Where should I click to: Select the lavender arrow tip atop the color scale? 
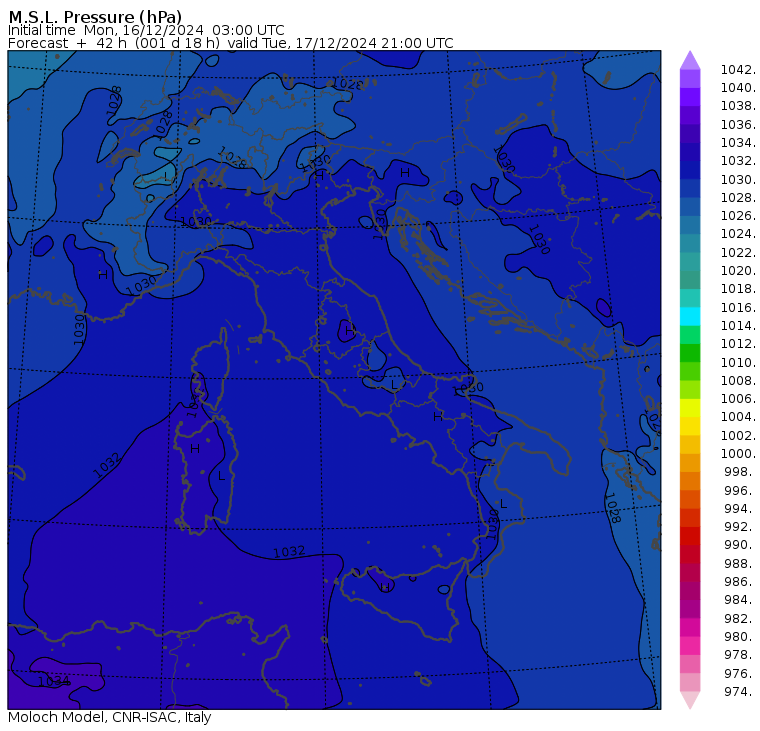(x=690, y=60)
